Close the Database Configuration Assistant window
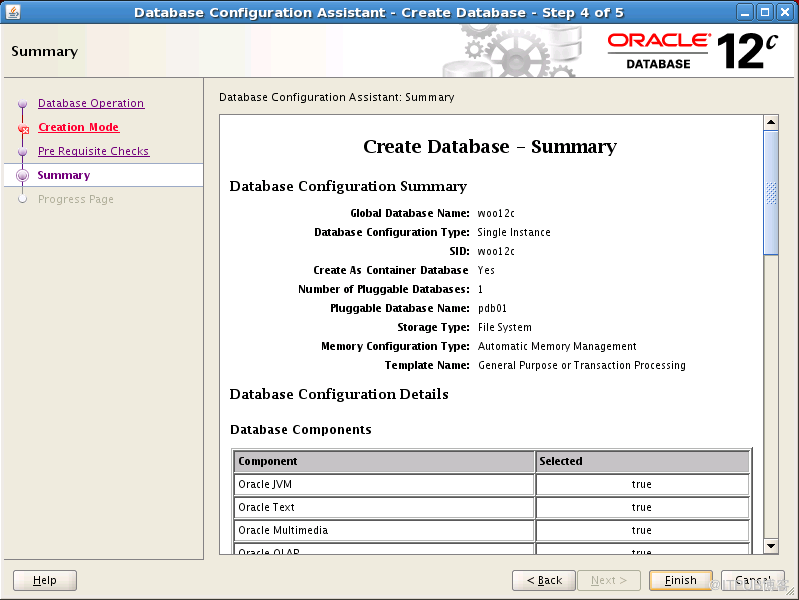The width and height of the screenshot is (799, 600). [x=785, y=12]
